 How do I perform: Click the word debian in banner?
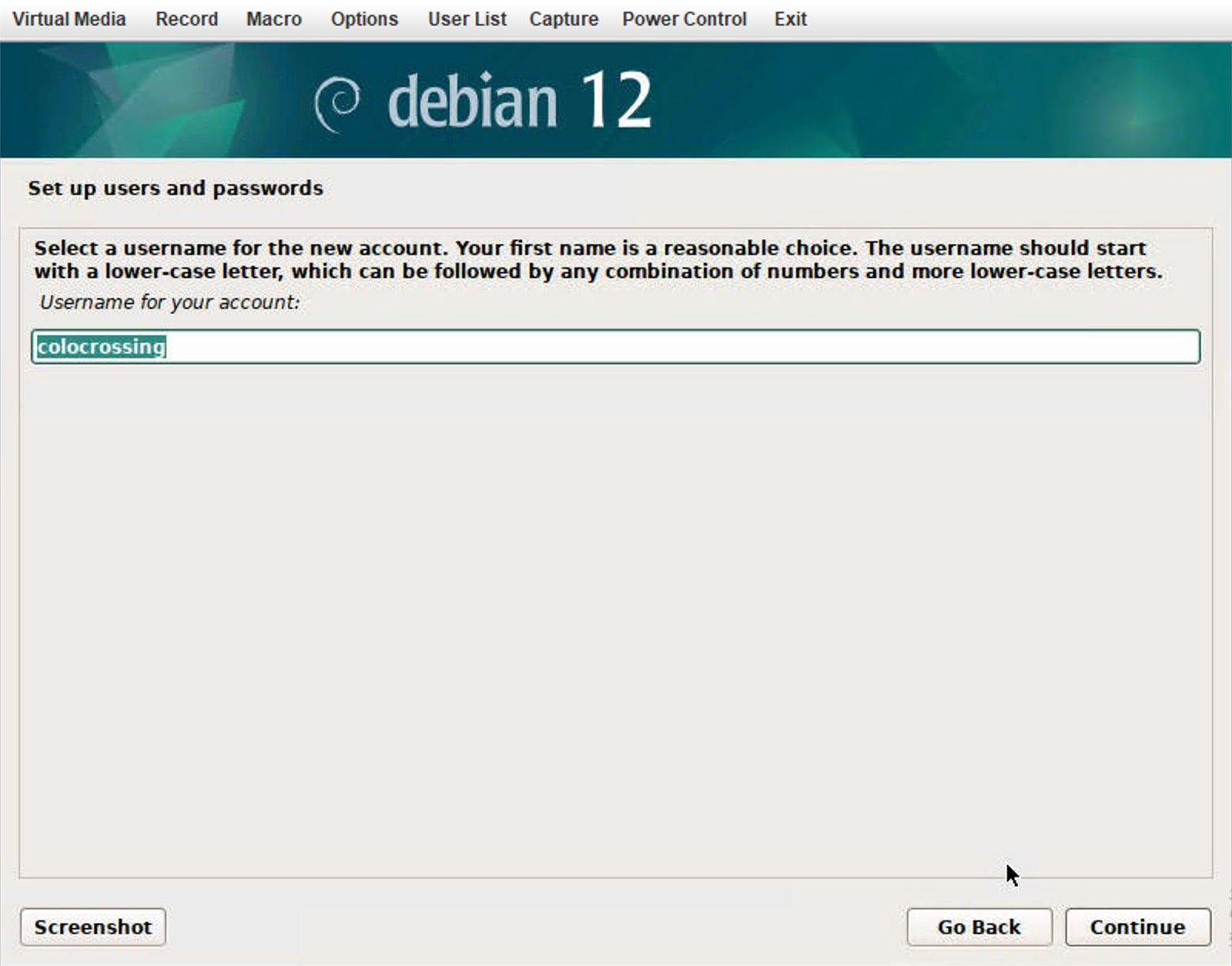[x=472, y=102]
